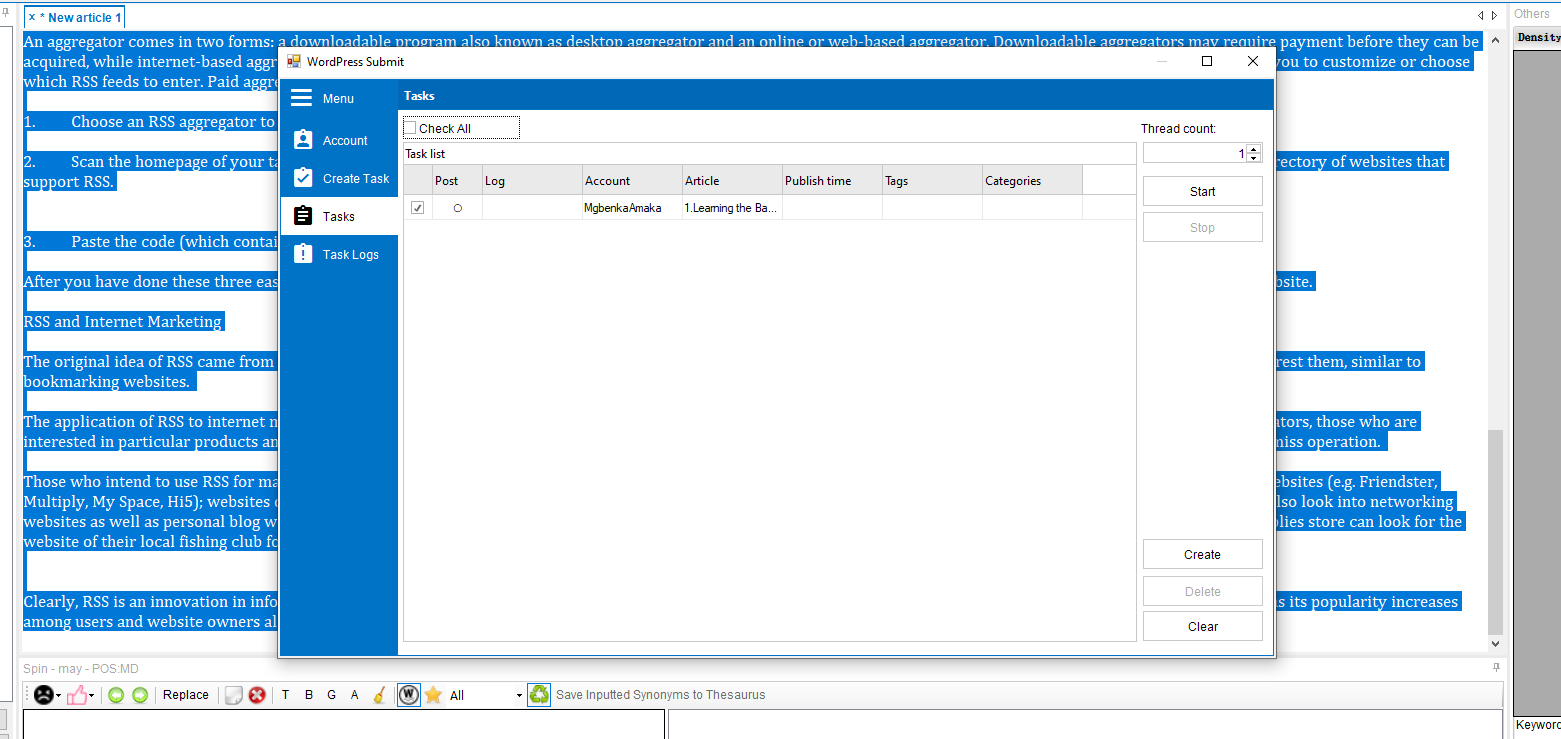Click the hamburger Menu icon

(301, 98)
